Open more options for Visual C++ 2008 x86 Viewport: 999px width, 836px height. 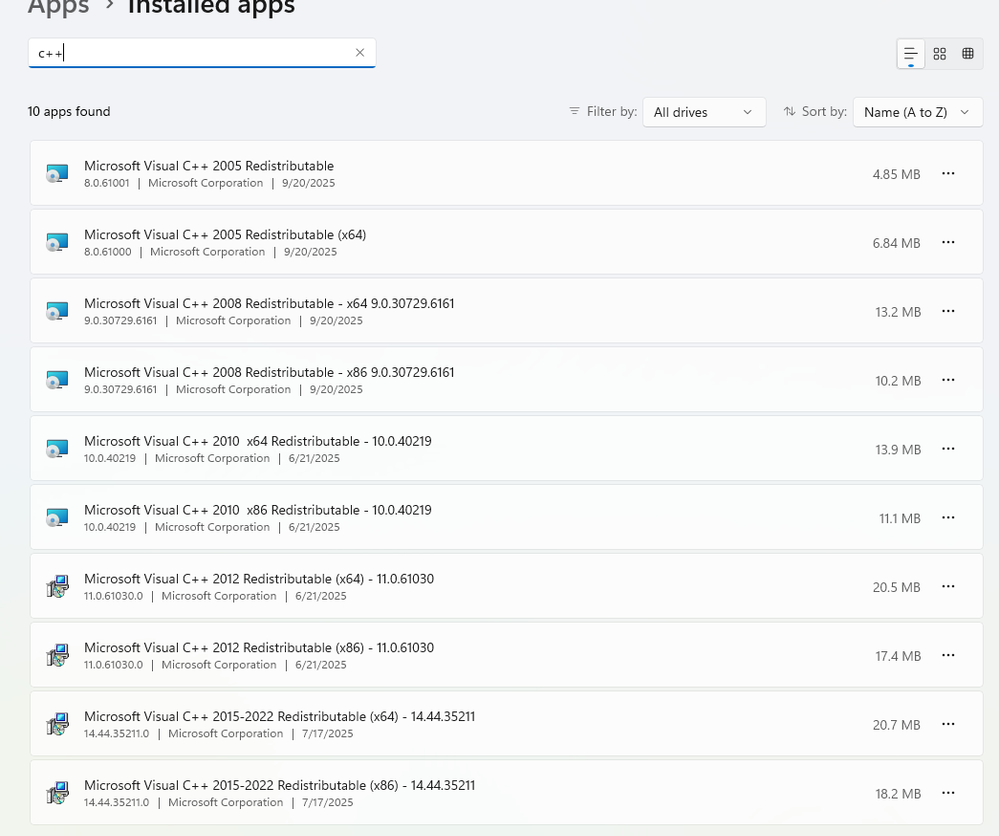click(x=948, y=381)
